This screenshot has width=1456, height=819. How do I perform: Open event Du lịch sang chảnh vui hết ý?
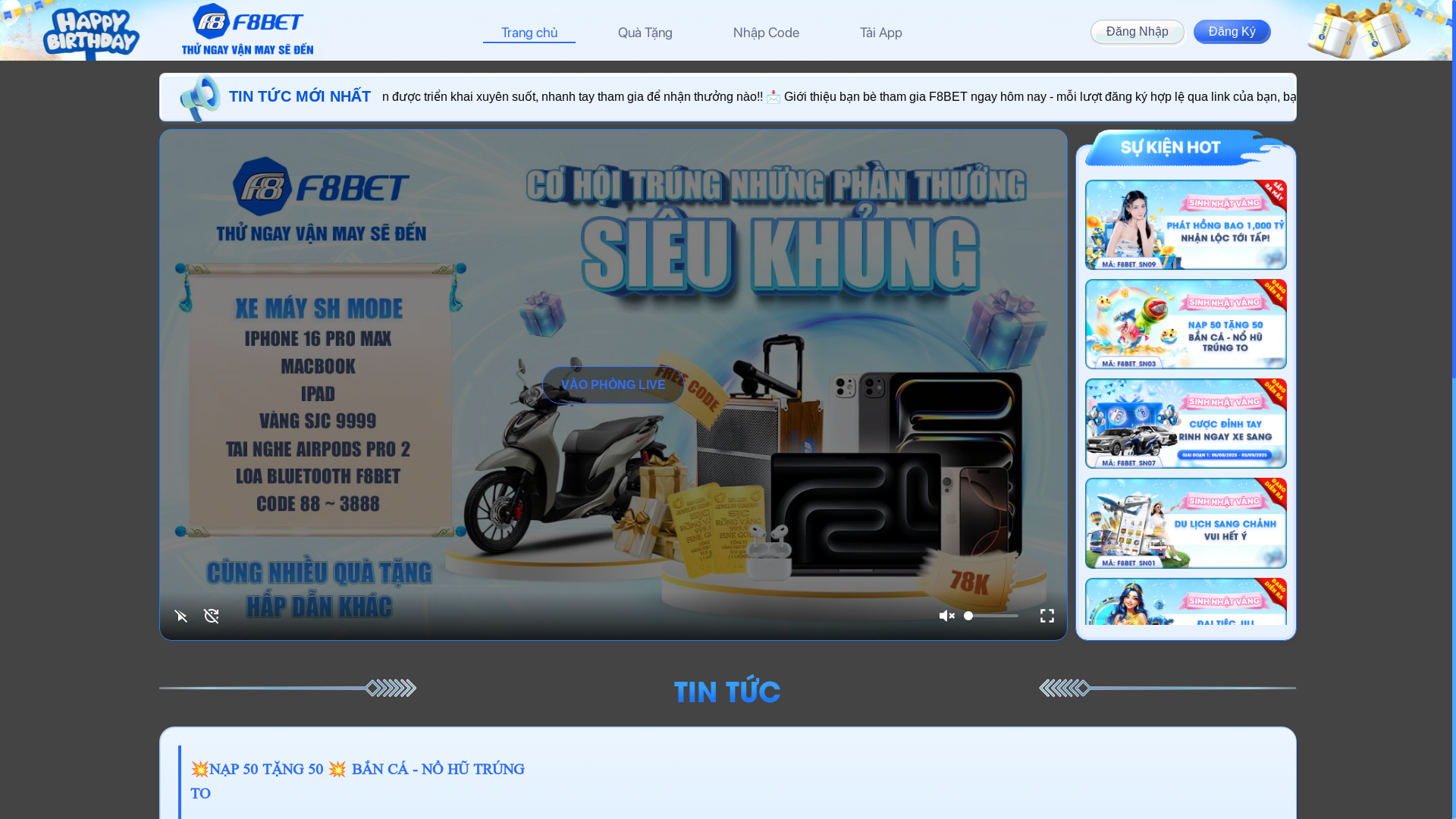[1186, 523]
